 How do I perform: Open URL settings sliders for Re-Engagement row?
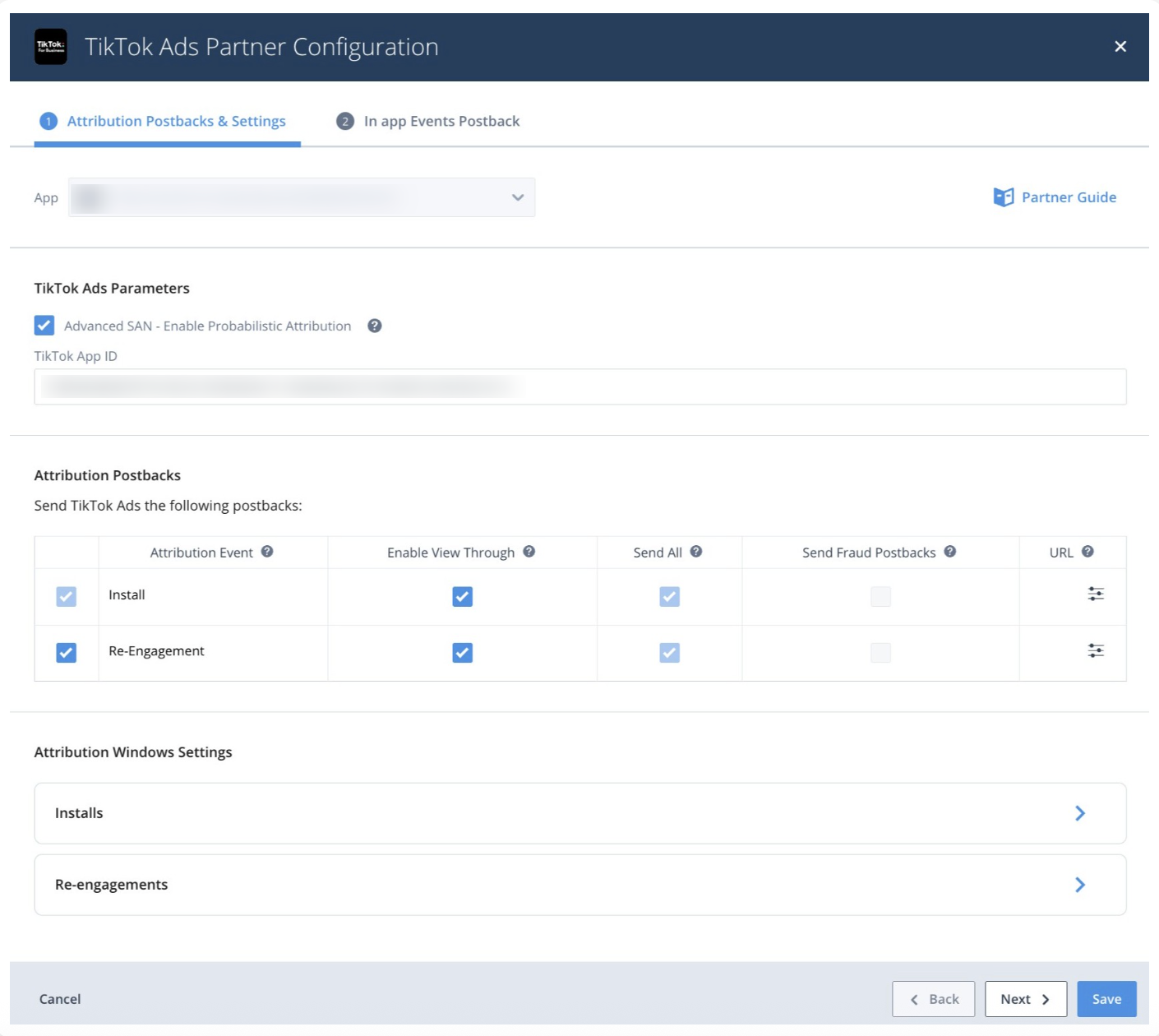click(1096, 650)
